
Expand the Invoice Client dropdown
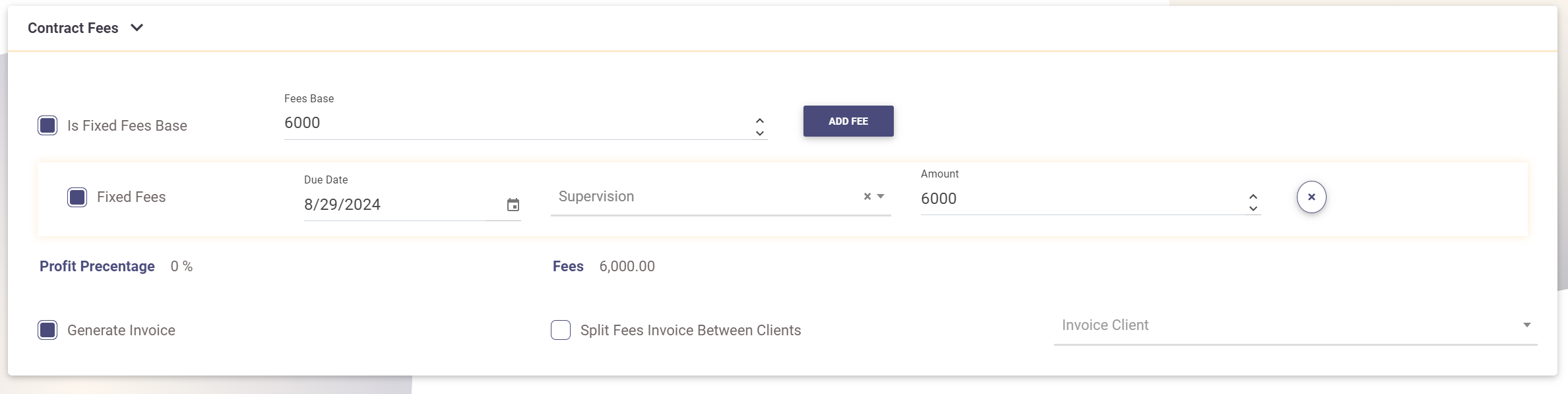[1526, 325]
